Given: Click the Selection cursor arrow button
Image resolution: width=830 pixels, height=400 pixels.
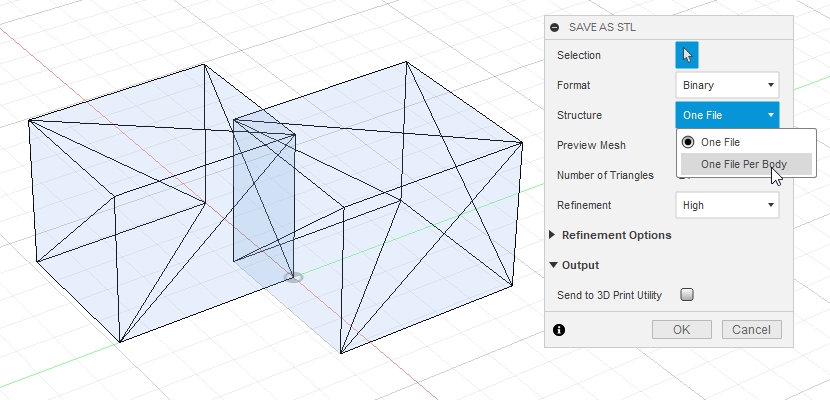Looking at the screenshot, I should (x=687, y=55).
